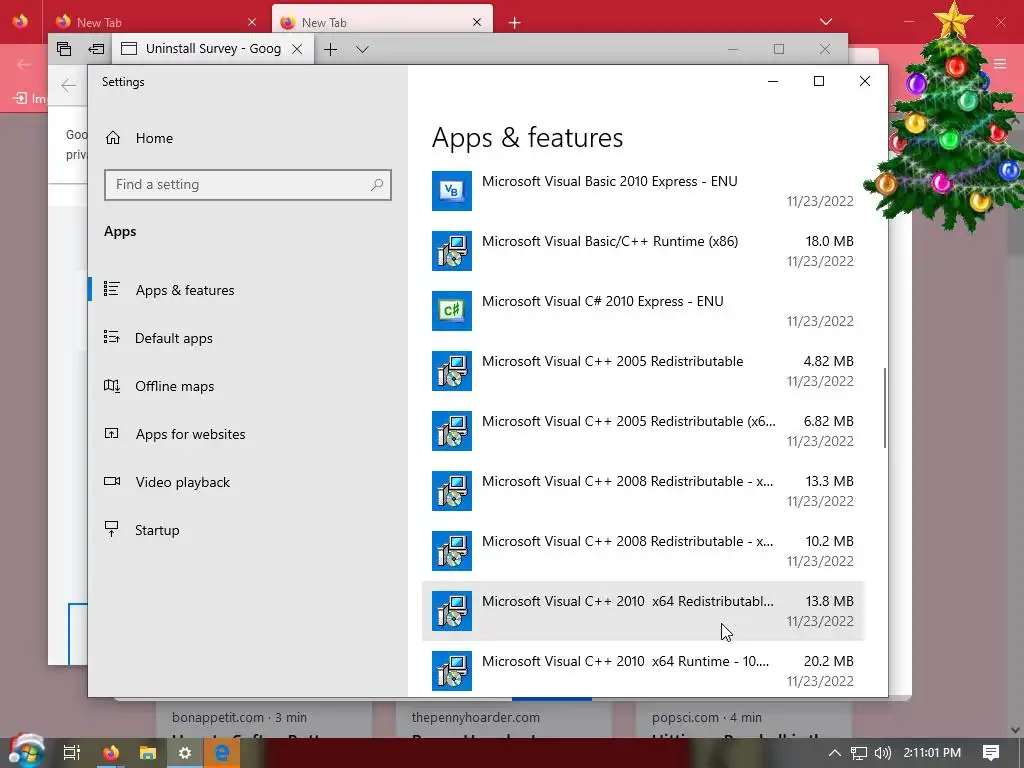
Task: Close the second Firefox New Tab
Action: coord(477,22)
